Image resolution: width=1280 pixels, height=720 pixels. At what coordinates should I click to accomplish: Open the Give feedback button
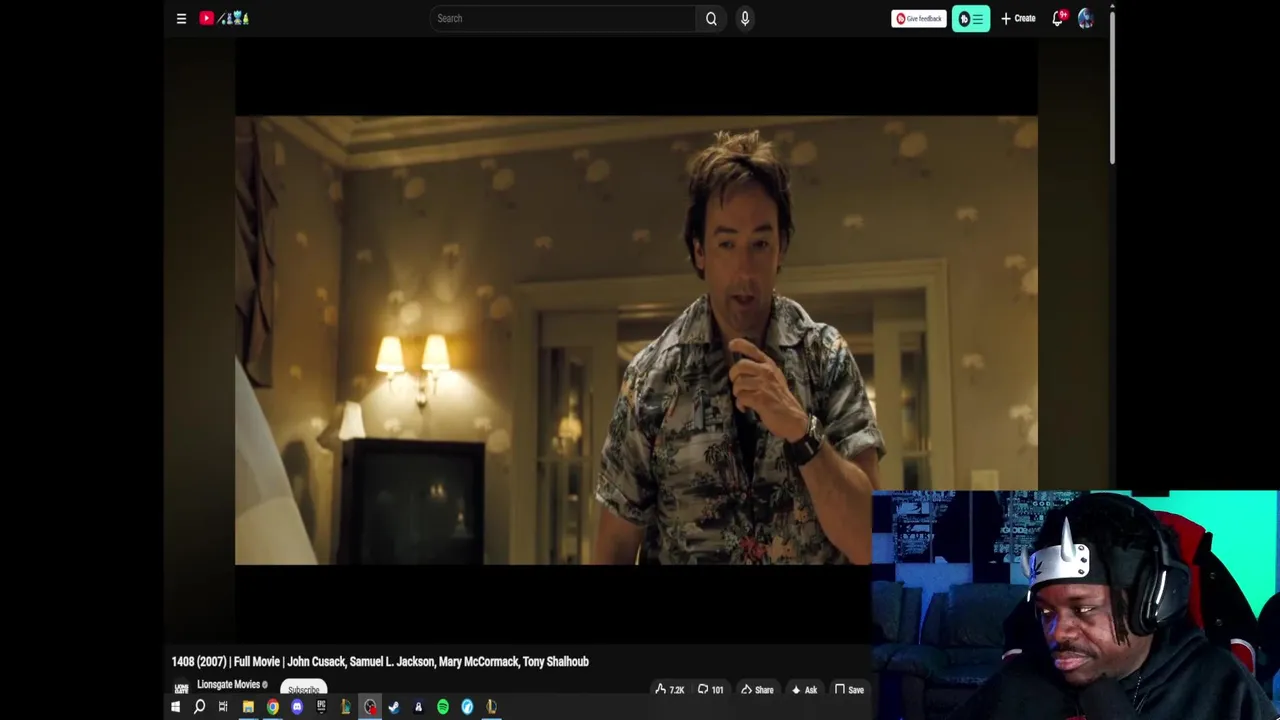tap(919, 18)
